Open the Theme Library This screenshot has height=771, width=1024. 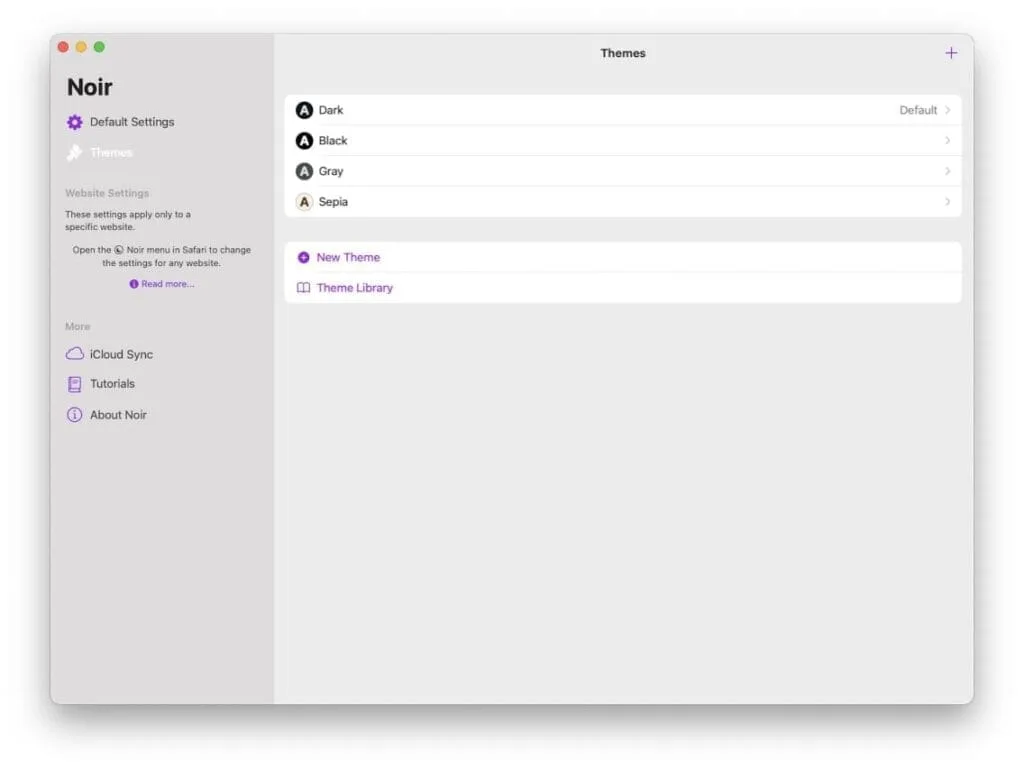pyautogui.click(x=356, y=287)
